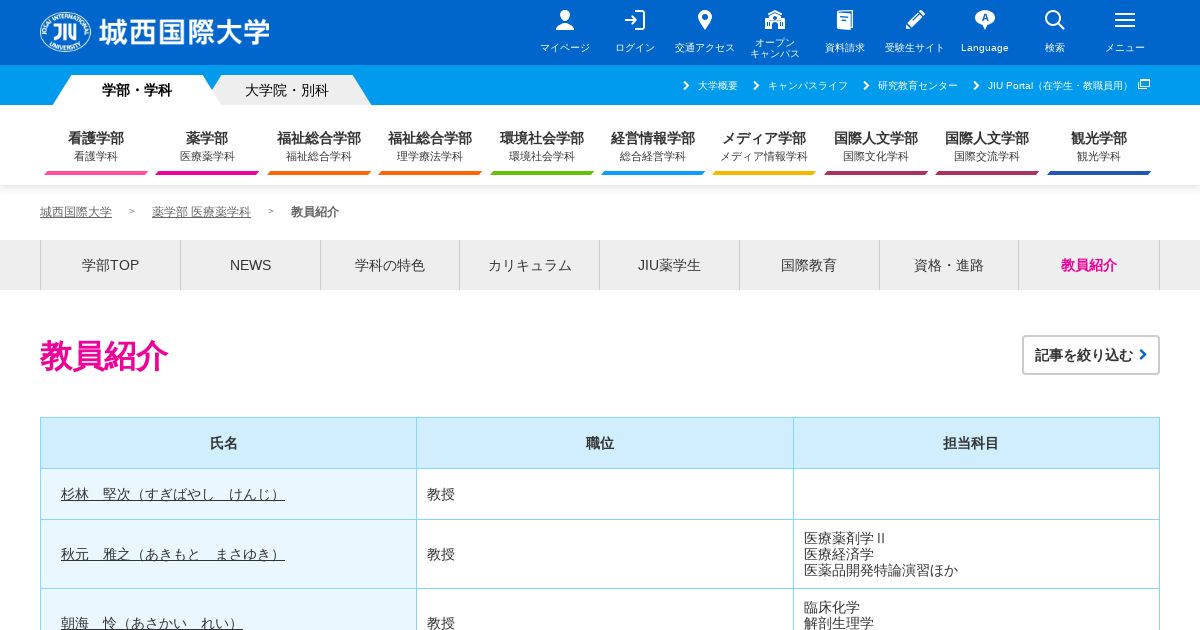Open 杉林 堅次 faculty profile

(x=173, y=494)
